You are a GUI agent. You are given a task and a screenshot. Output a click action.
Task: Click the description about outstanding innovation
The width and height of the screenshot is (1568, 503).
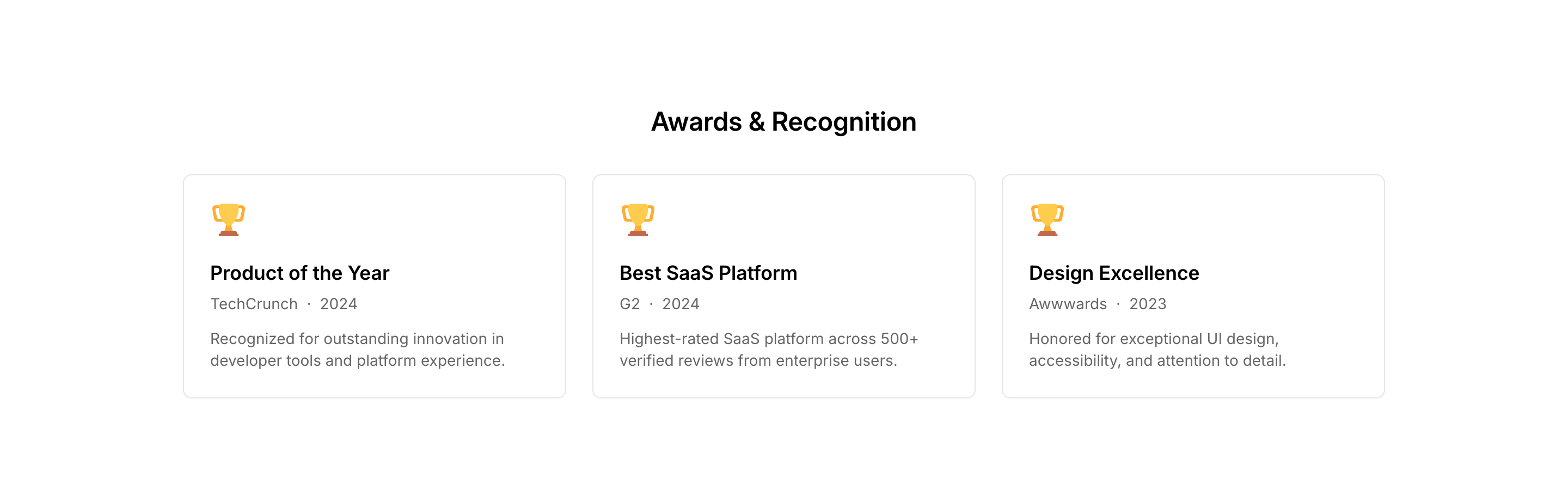pos(357,349)
